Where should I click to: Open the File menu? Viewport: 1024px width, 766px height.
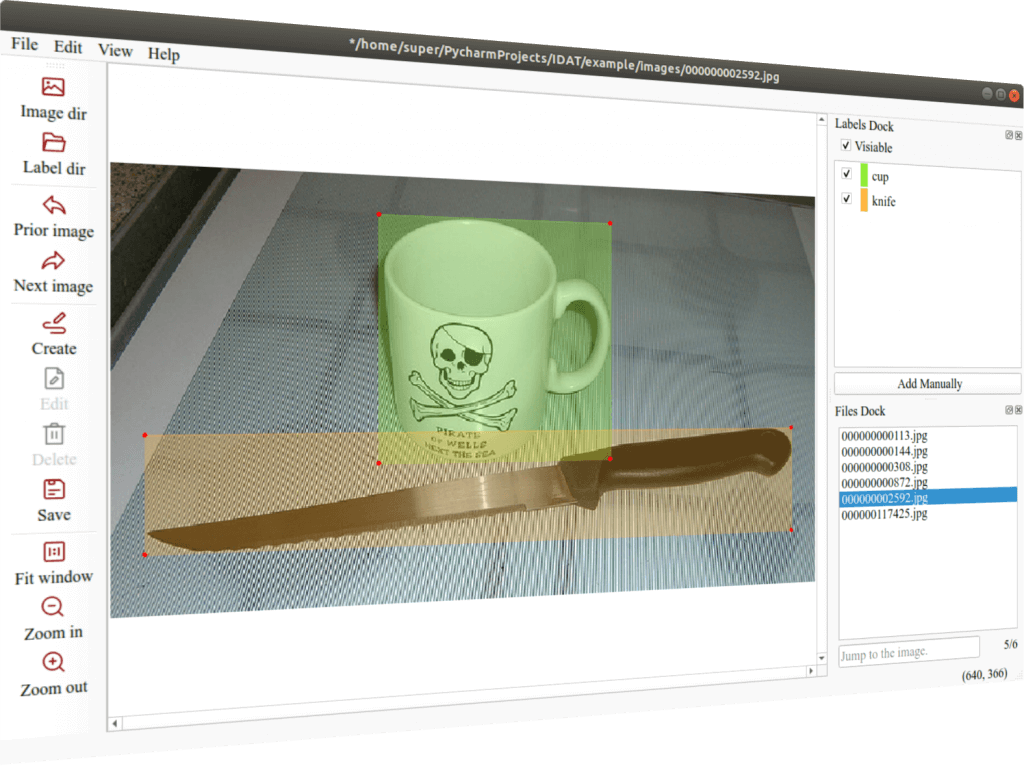coord(25,44)
